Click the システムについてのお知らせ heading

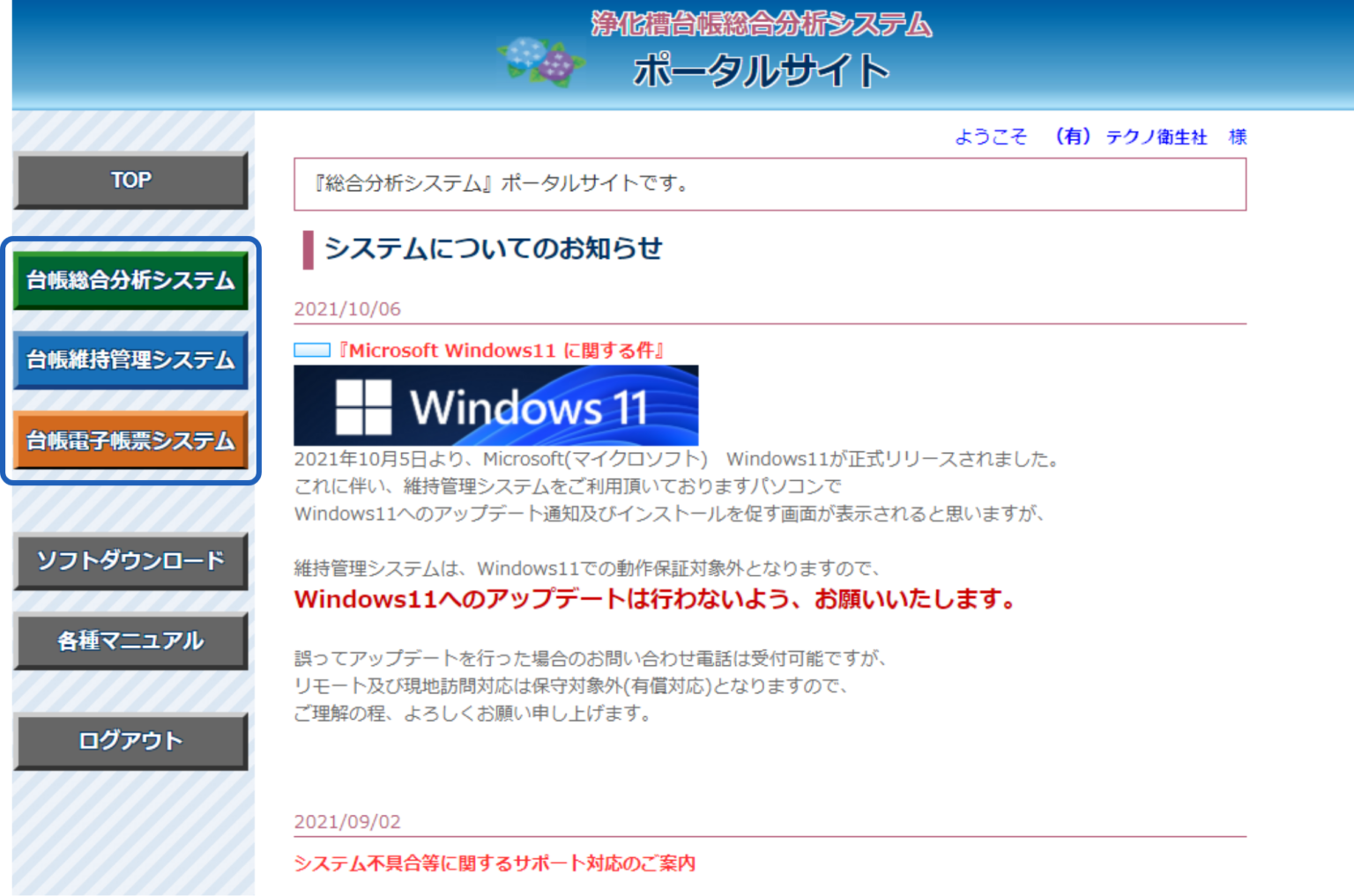[493, 248]
